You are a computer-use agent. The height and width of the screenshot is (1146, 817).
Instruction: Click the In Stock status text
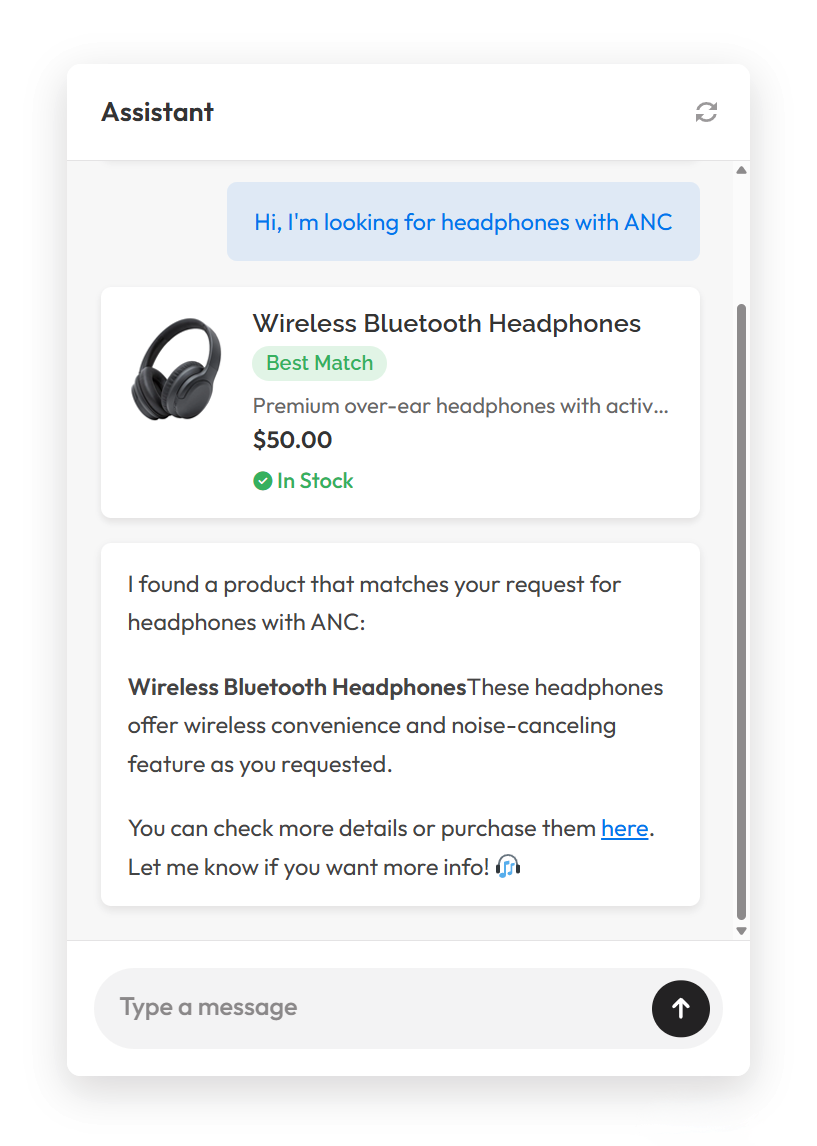click(315, 481)
